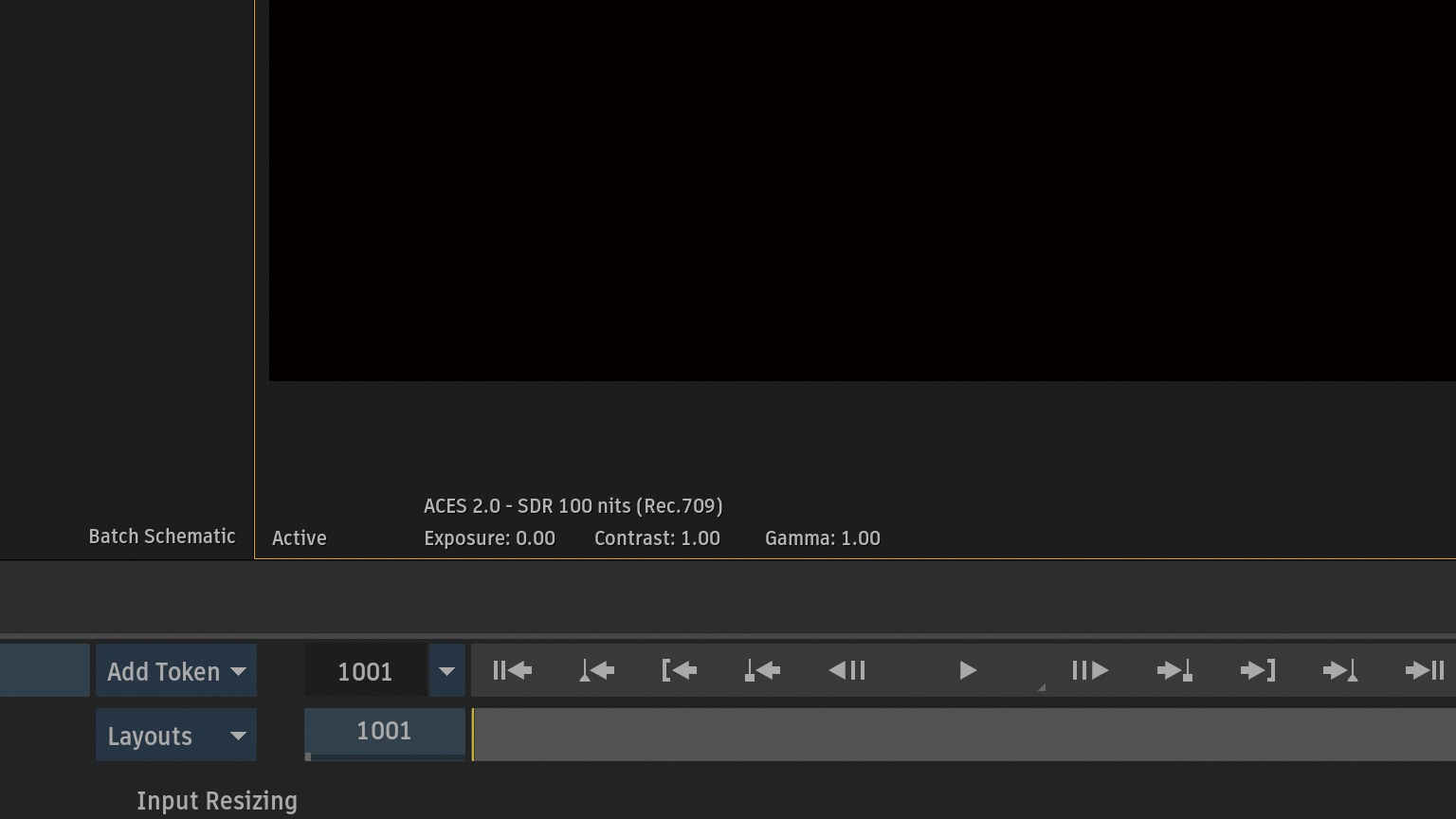This screenshot has height=819, width=1456.
Task: Jump to the first frame using go-to-start
Action: (x=512, y=671)
